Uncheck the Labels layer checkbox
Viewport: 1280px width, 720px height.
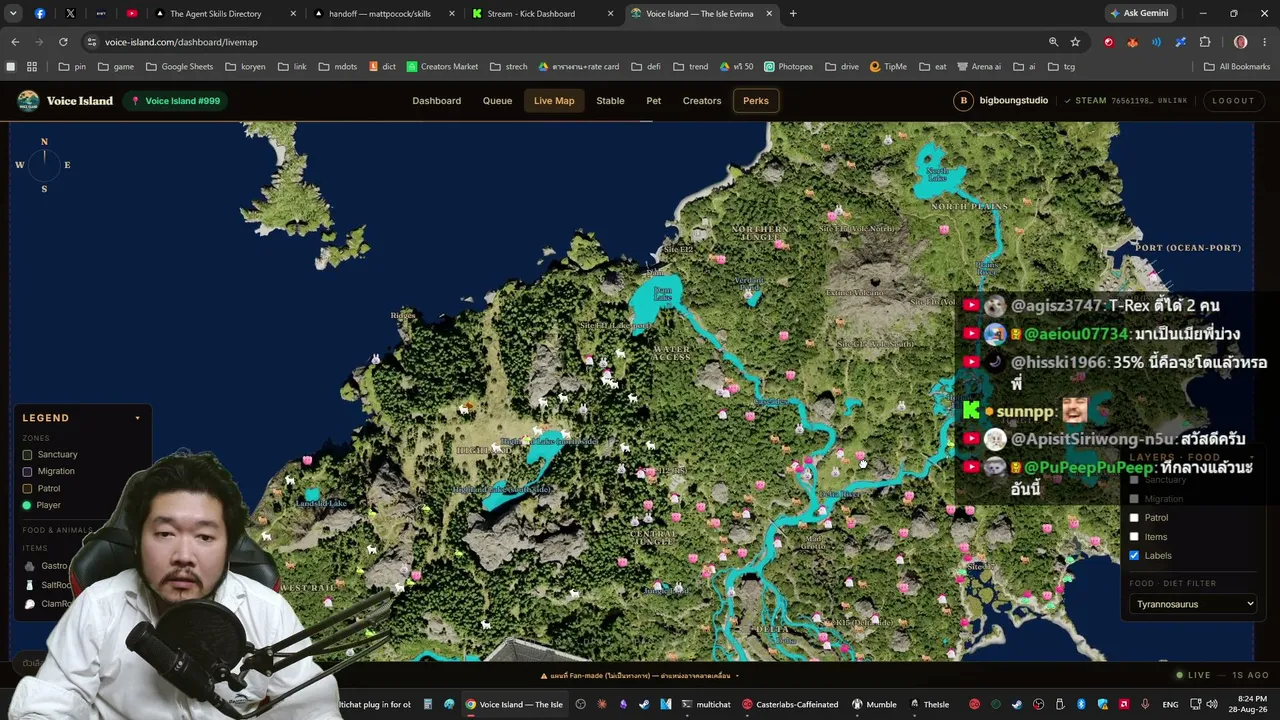pyautogui.click(x=1134, y=556)
